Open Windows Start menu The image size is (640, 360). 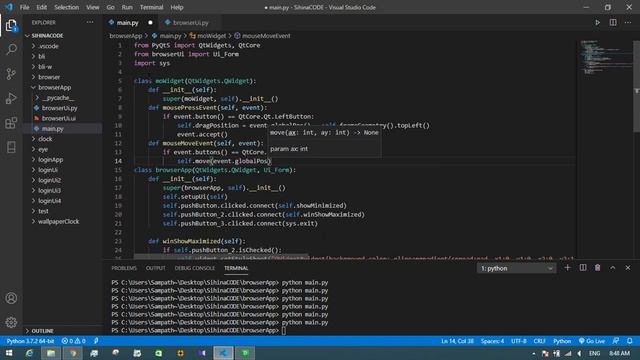(9, 353)
